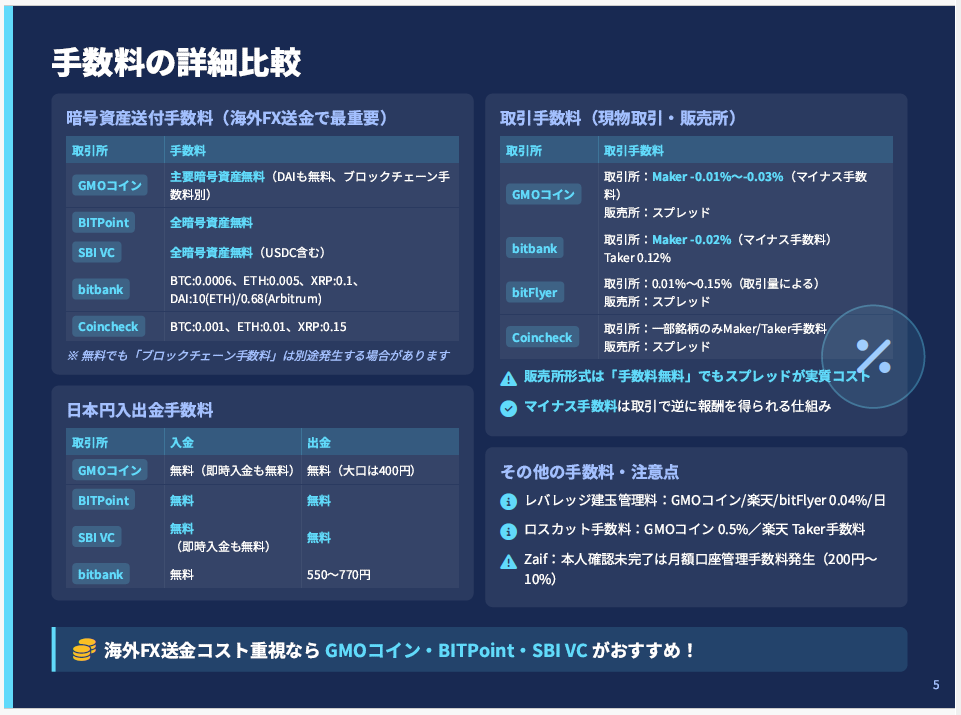
Task: Click 主要暗号資産無料 in GMOコイン row
Action: coord(217,176)
